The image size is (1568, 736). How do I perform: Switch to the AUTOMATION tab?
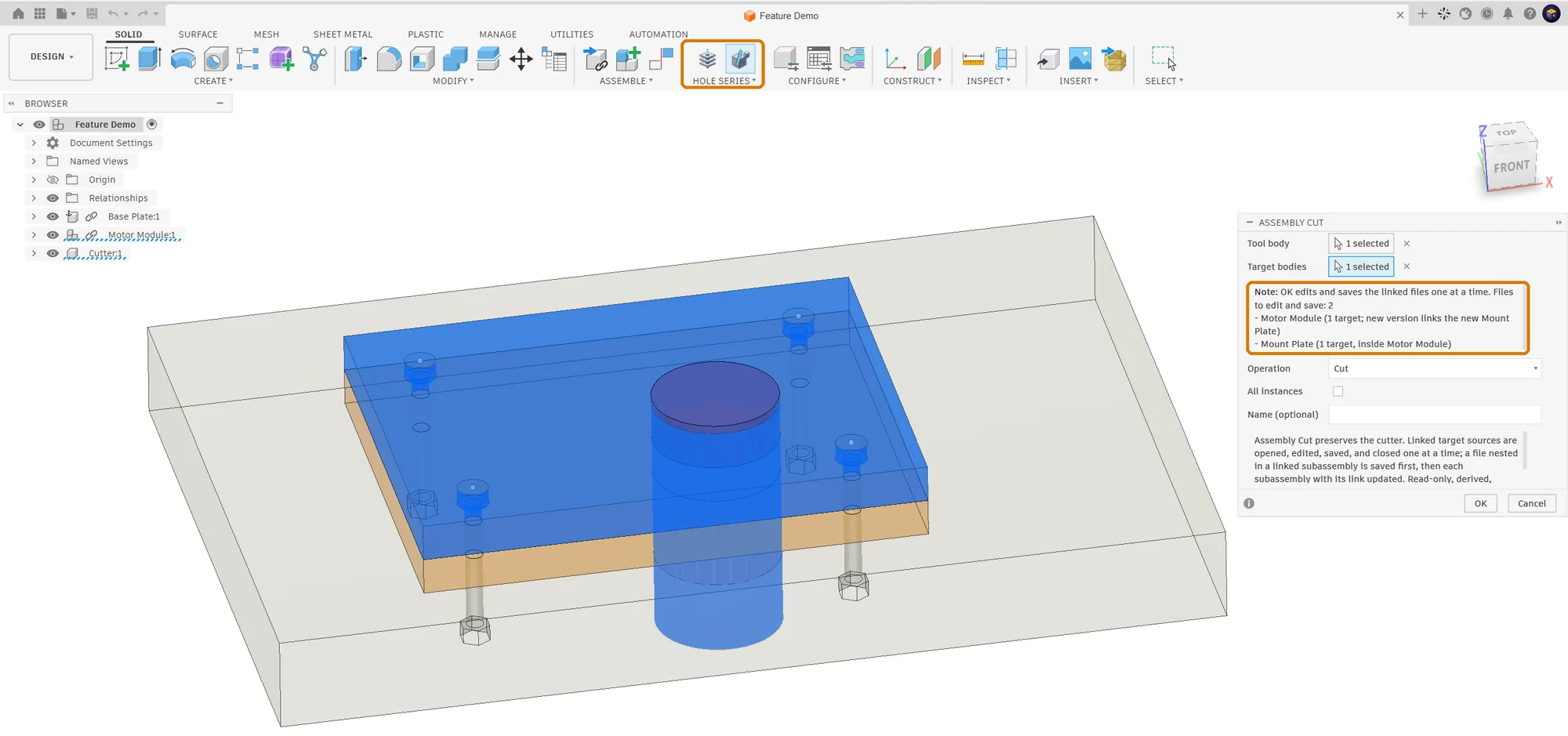[659, 34]
